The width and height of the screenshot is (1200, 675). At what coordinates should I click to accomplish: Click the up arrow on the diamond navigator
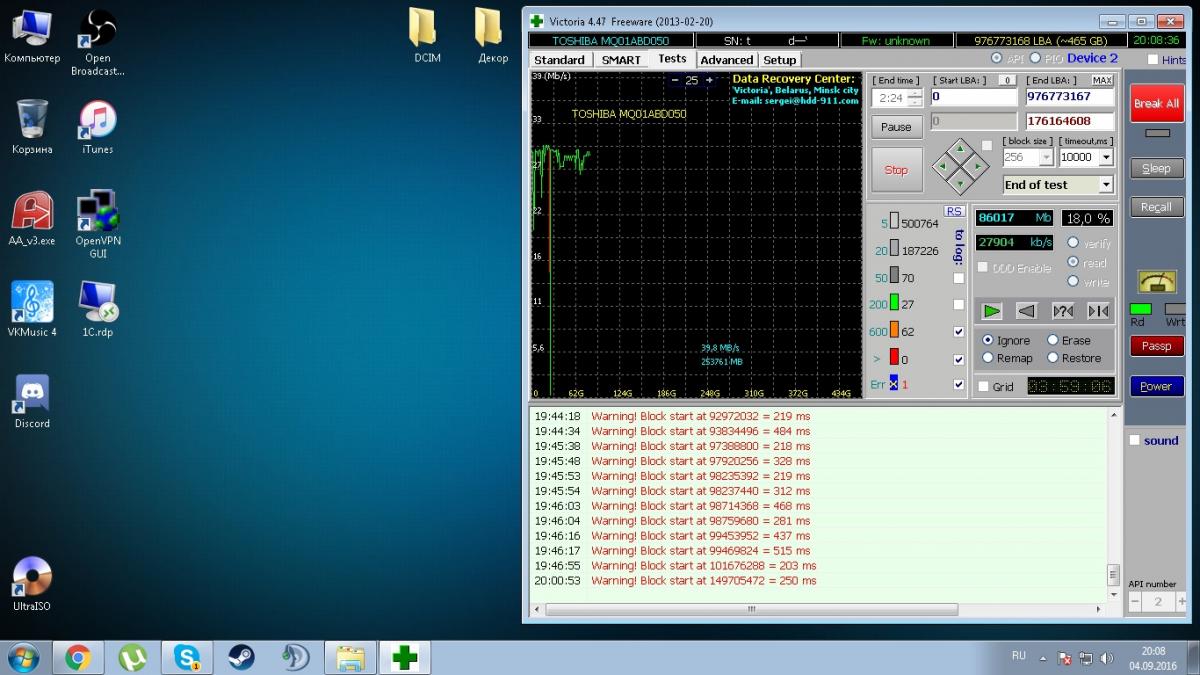point(960,150)
